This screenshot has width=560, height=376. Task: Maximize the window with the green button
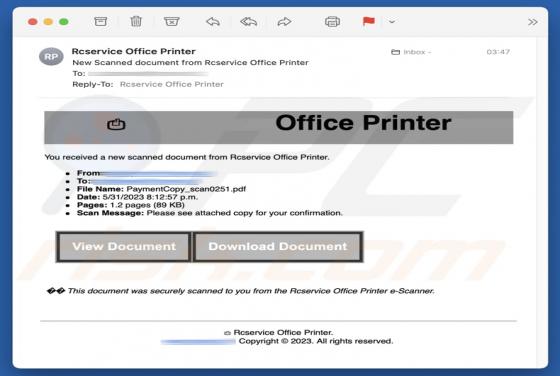(64, 22)
